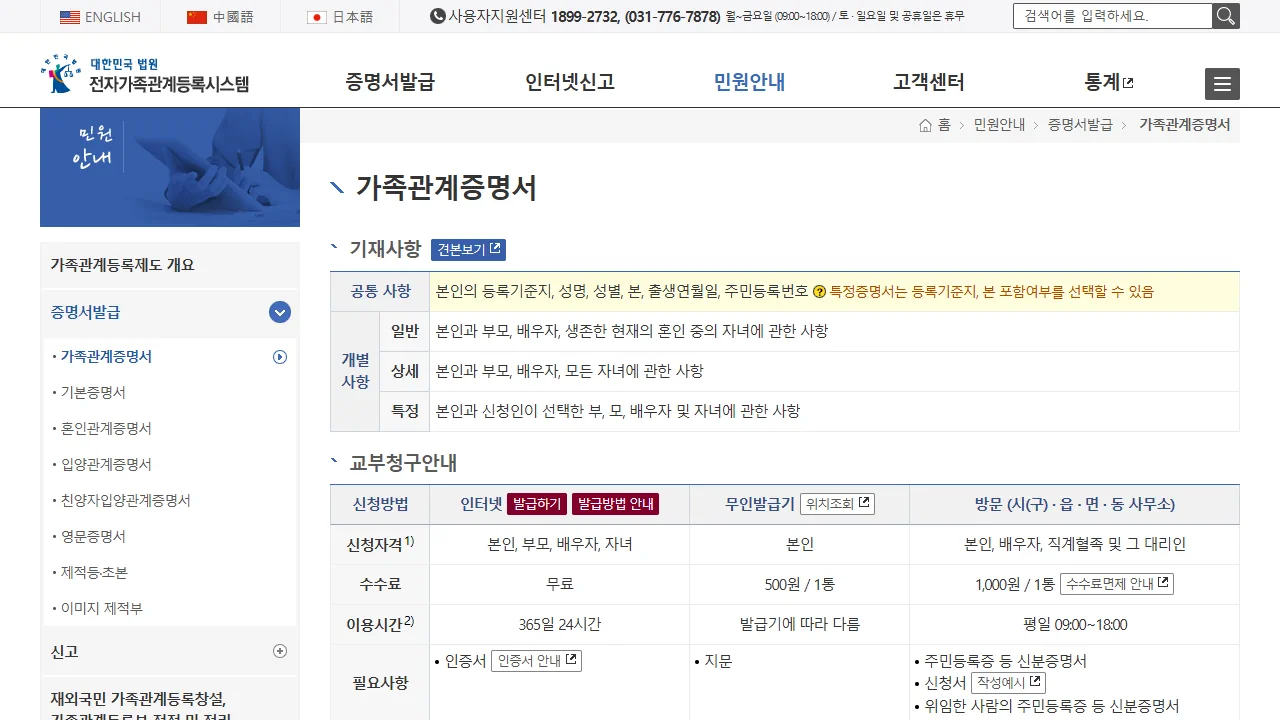Click arrow icon beside 가족관계증명서 sidebar item
1280x720 pixels.
tap(280, 356)
